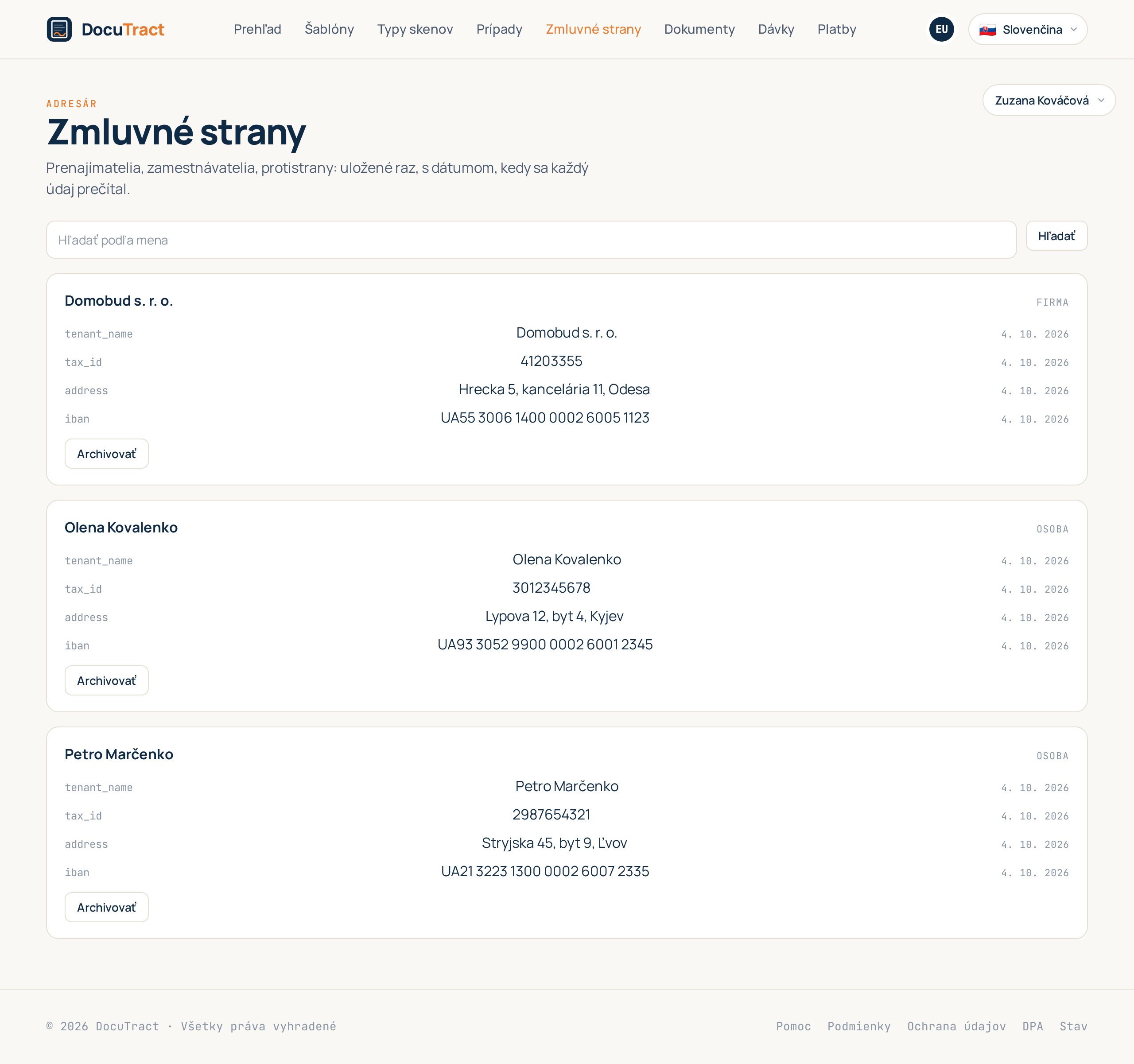Viewport: 1134px width, 1064px height.
Task: Go to the Dávky nav item
Action: pos(776,29)
